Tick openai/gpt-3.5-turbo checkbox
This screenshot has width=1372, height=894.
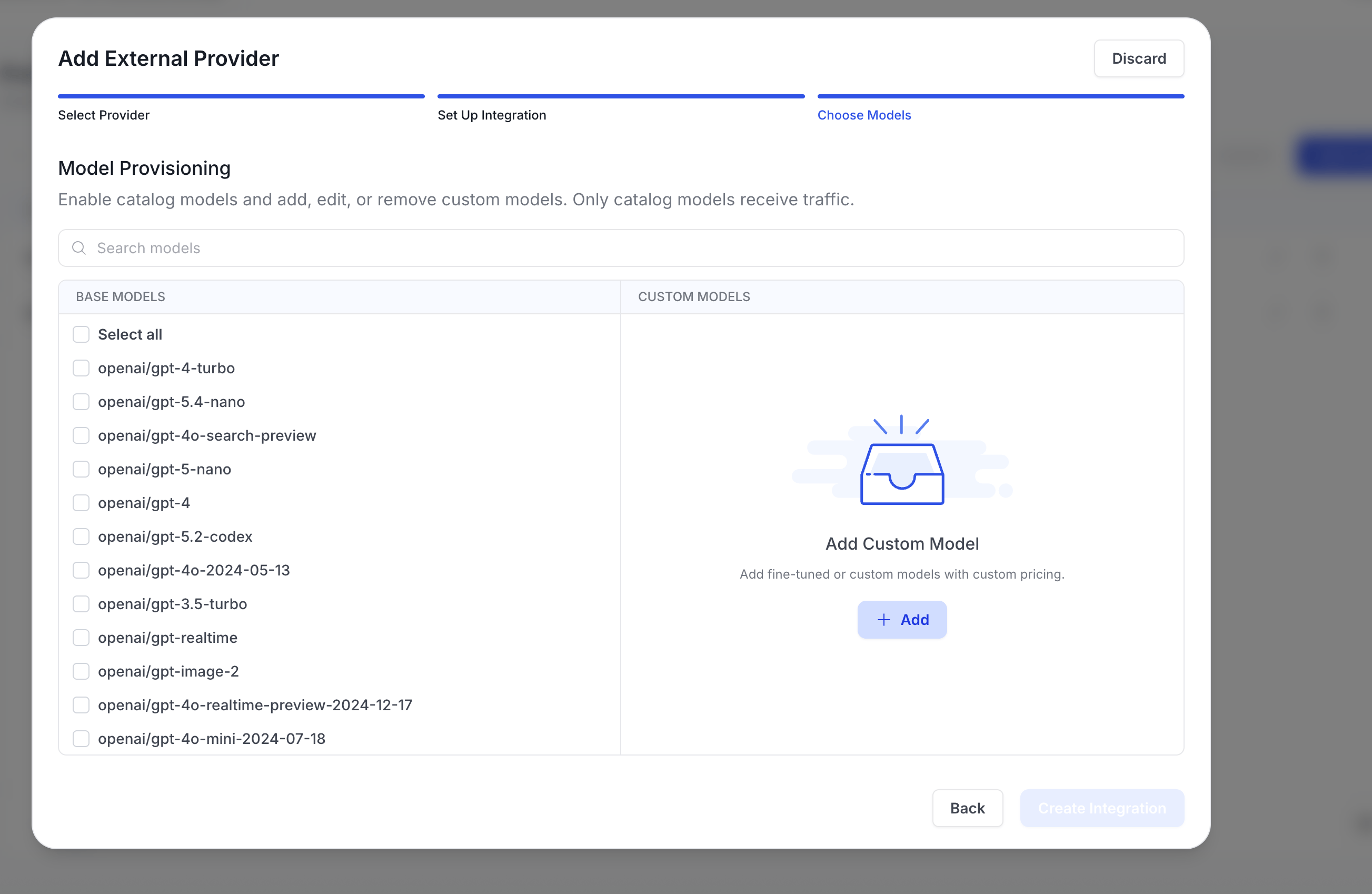coord(81,604)
